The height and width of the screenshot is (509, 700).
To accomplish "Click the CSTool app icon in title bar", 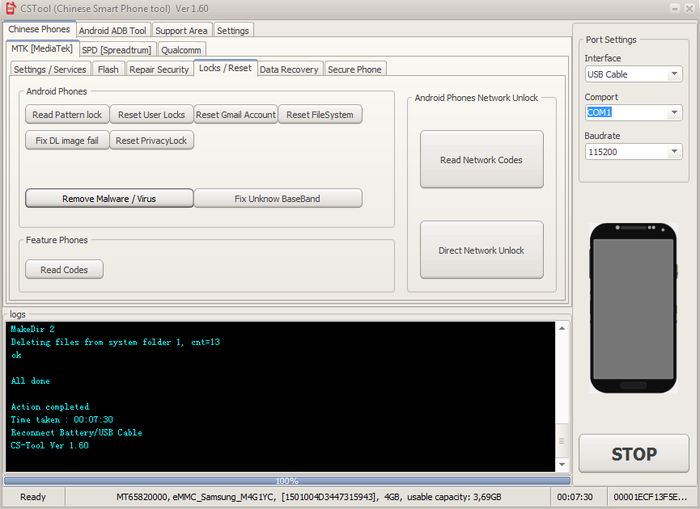I will (11, 9).
